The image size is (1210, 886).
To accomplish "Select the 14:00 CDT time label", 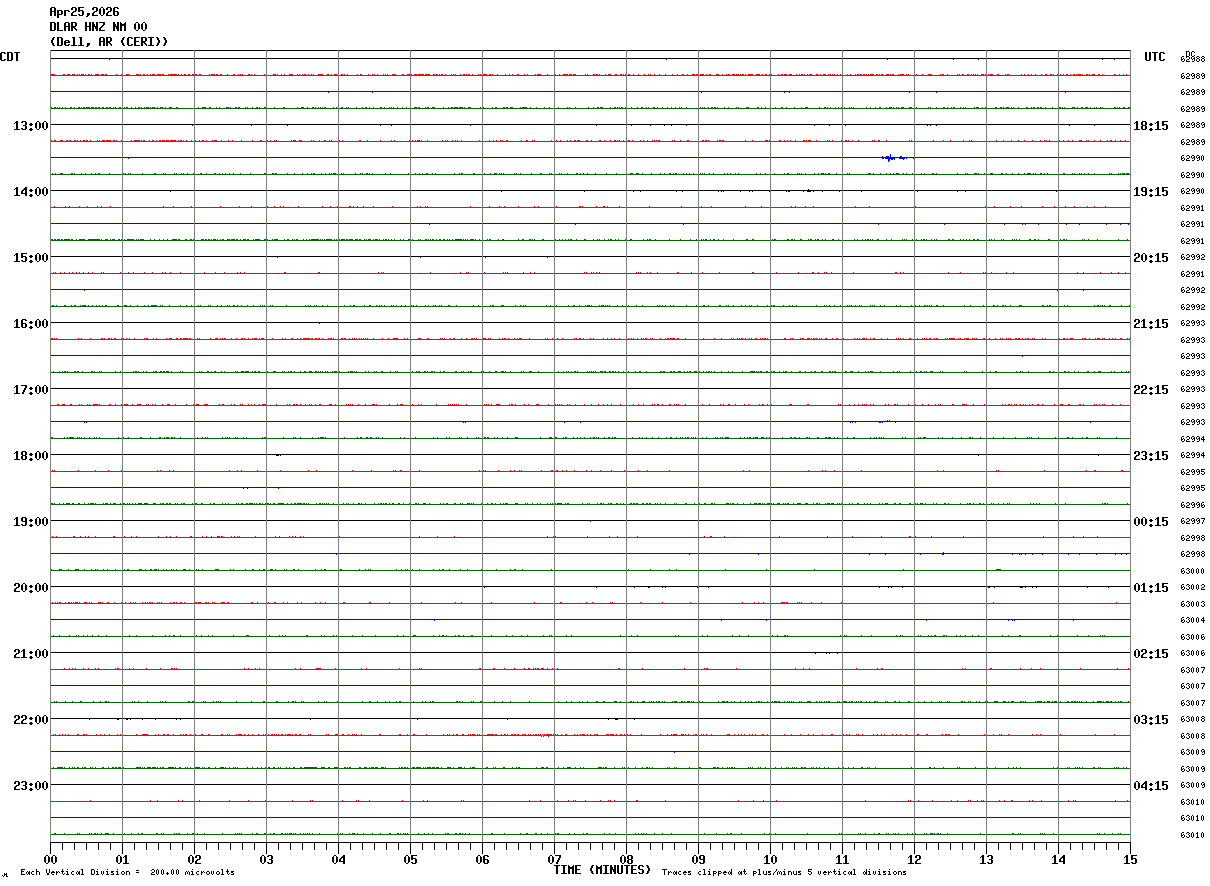I will (31, 191).
